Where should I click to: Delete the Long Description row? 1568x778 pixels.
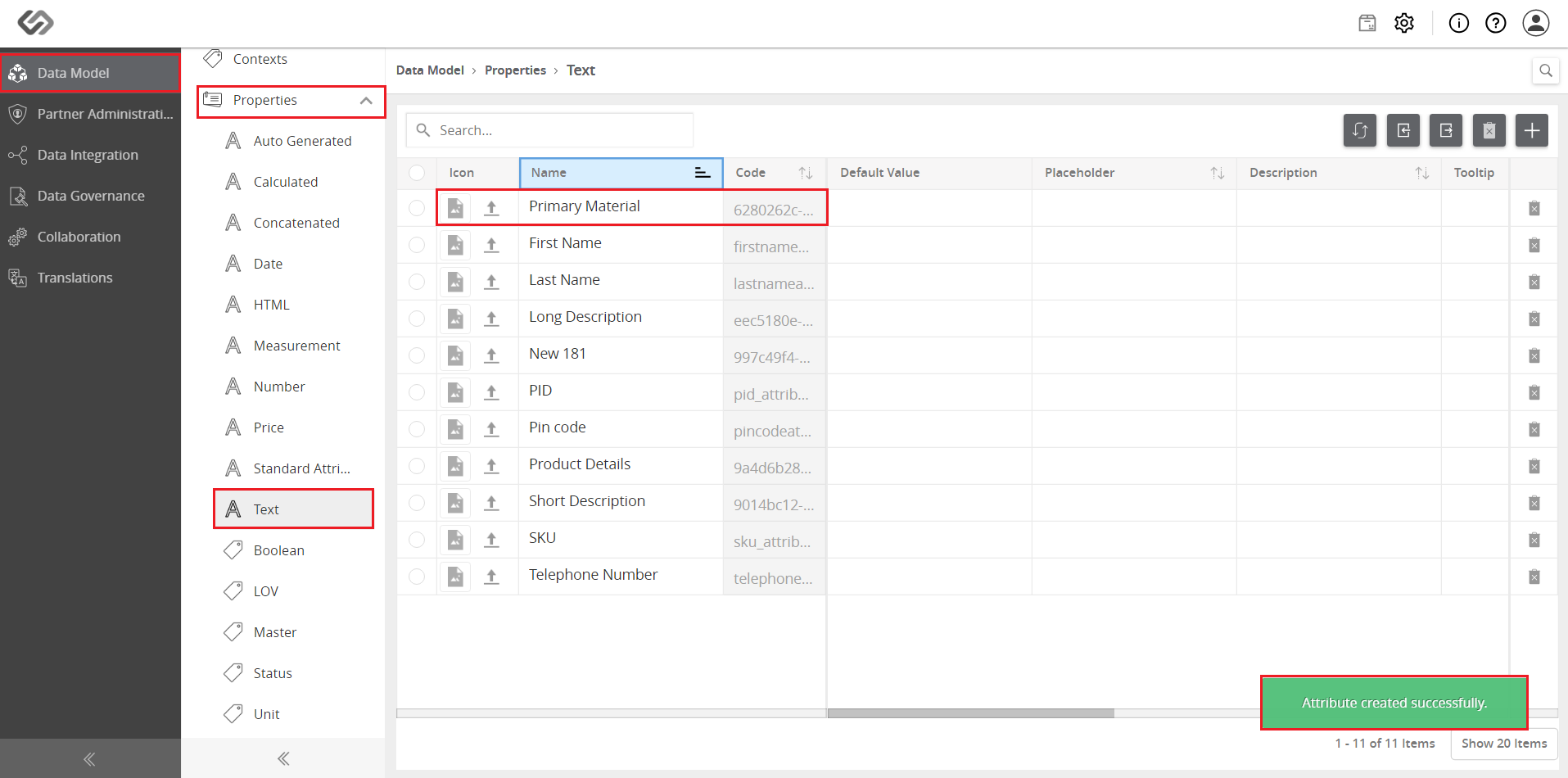1534,319
